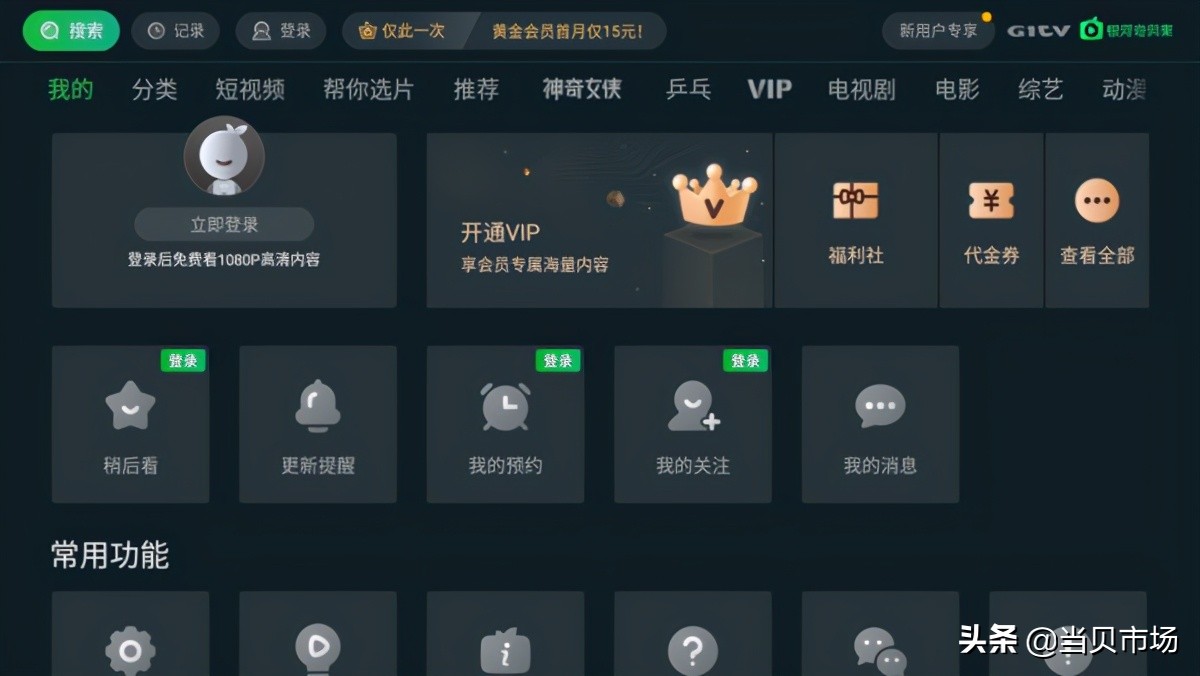Open the 代金券 coupon icon
This screenshot has width=1200, height=676.
click(x=991, y=201)
